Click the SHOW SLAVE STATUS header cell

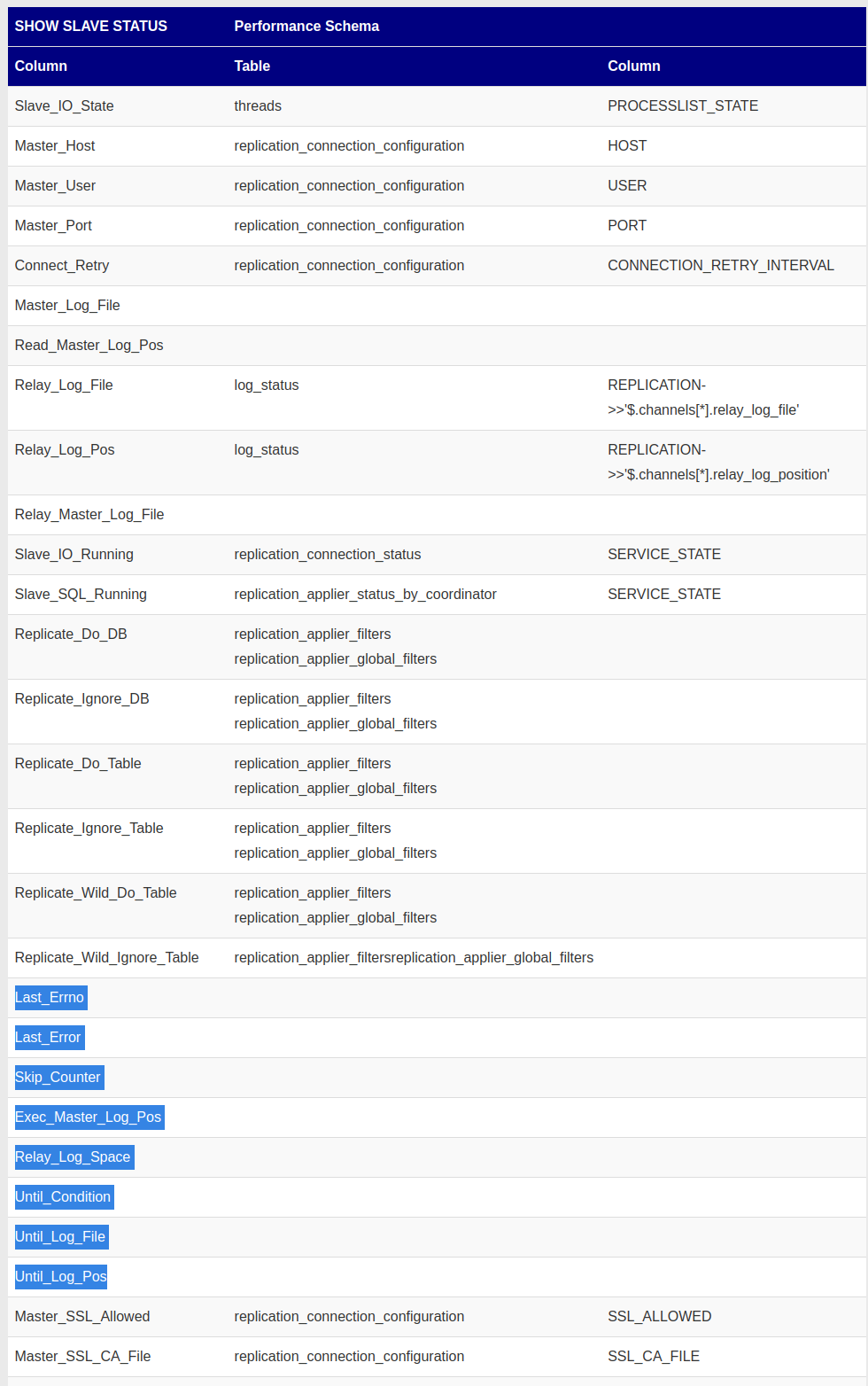click(90, 27)
